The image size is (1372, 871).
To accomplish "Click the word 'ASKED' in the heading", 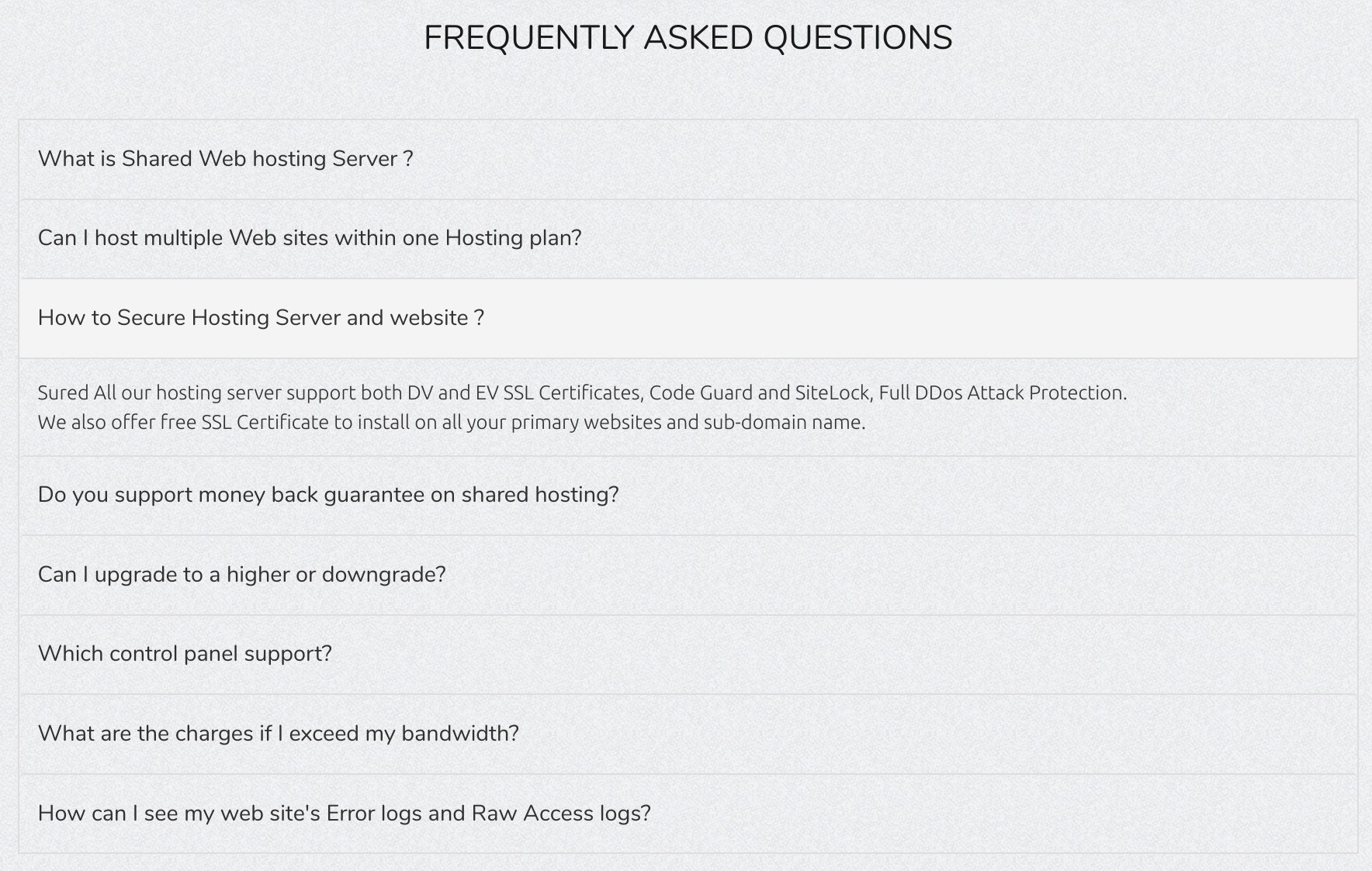I will [x=698, y=38].
